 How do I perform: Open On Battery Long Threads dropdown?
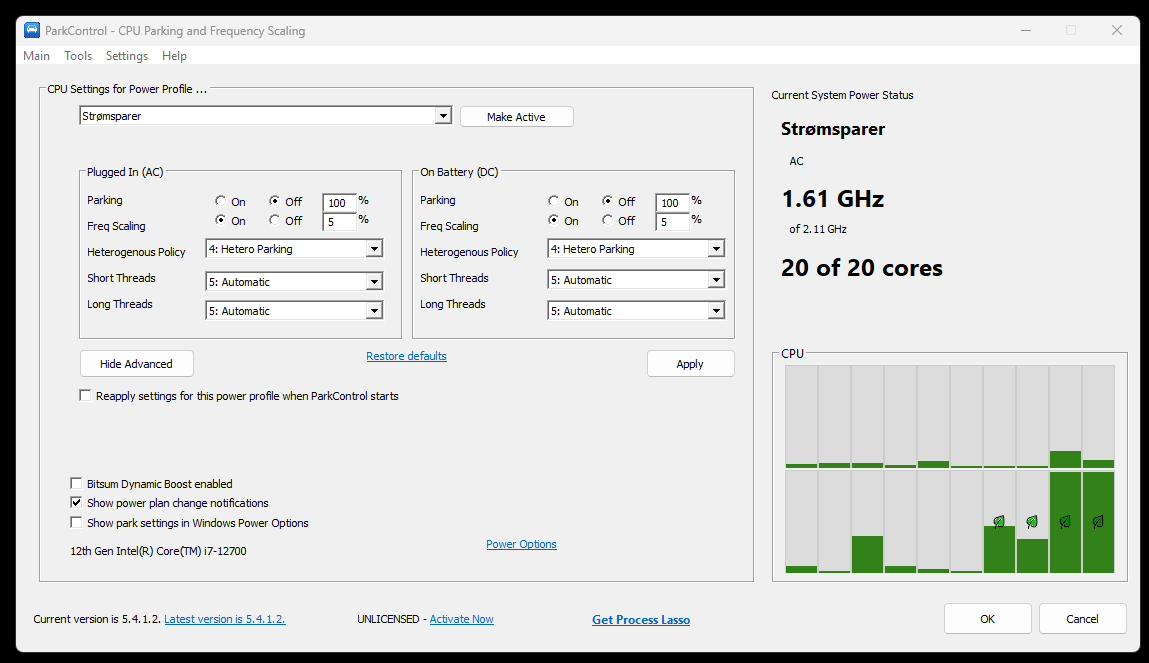[716, 311]
